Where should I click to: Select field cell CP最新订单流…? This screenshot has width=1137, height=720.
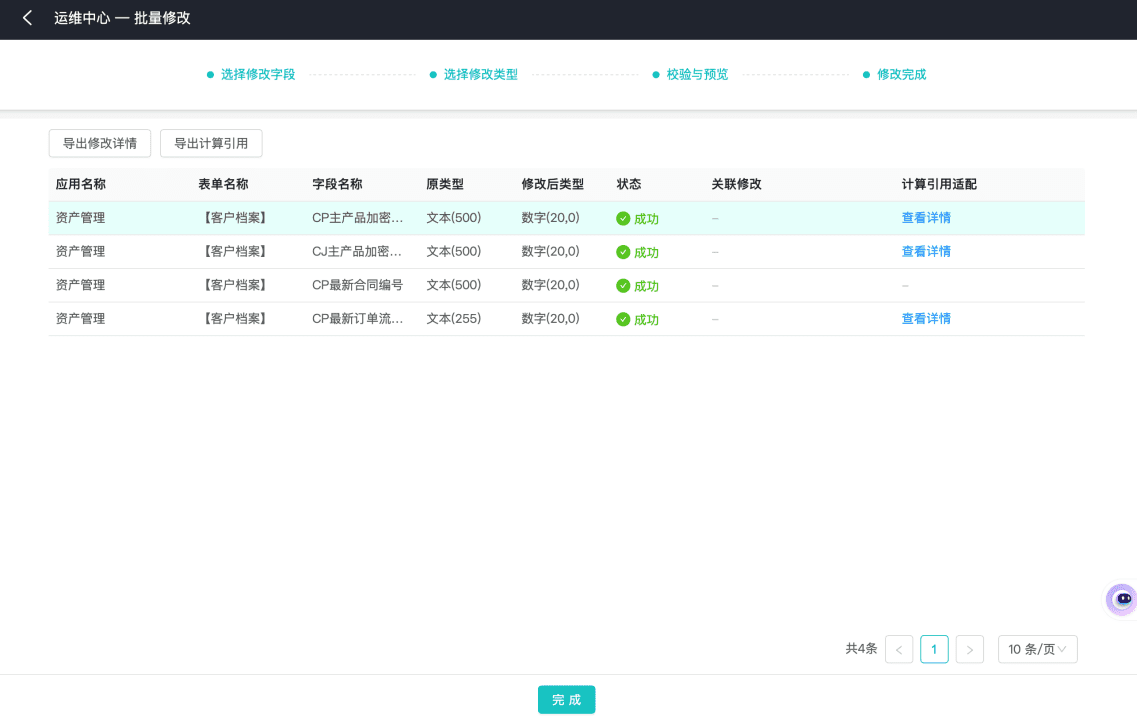[x=357, y=318]
